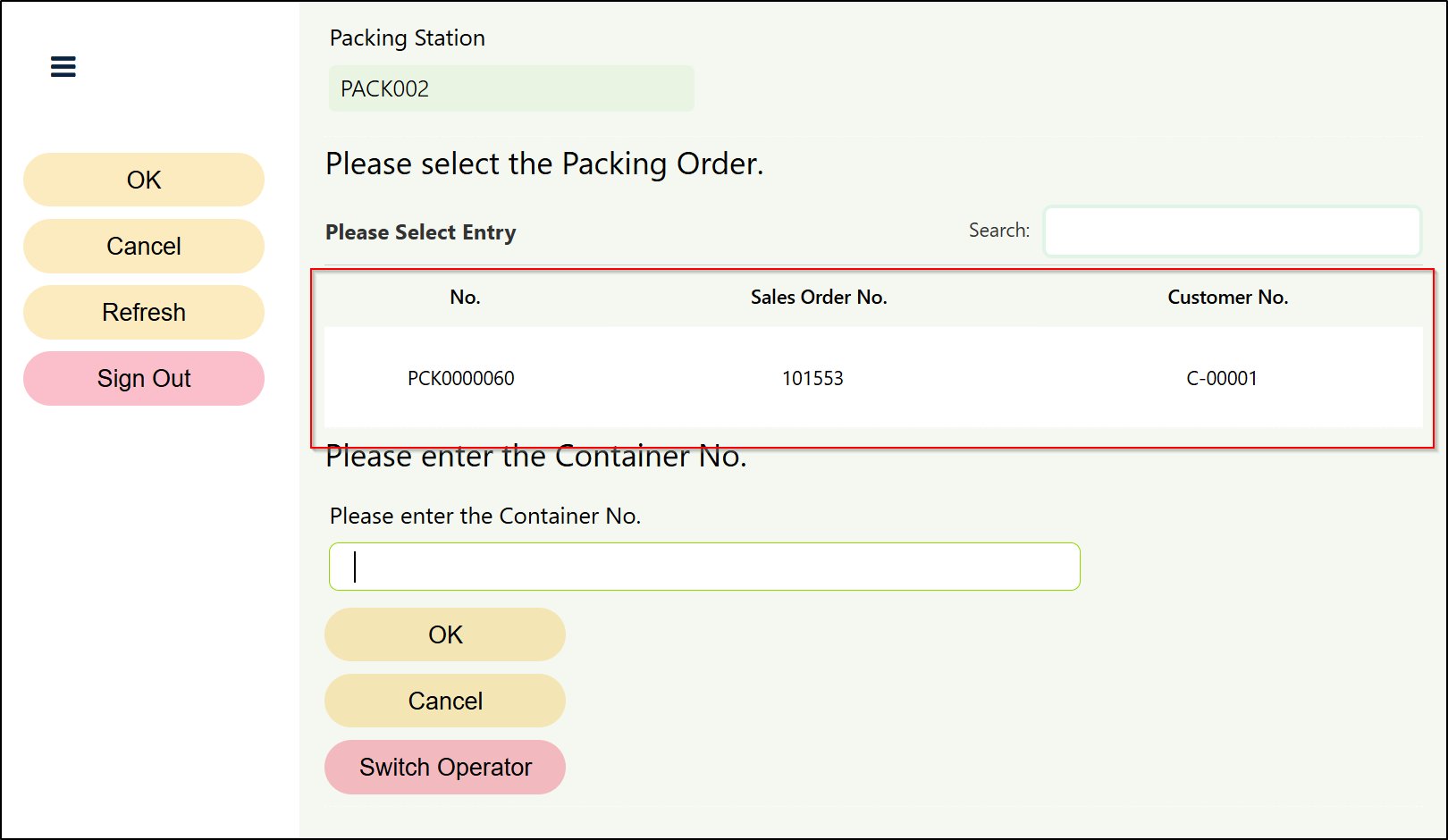Click the Please select the Packing Order heading
The height and width of the screenshot is (840, 1448).
[x=543, y=164]
